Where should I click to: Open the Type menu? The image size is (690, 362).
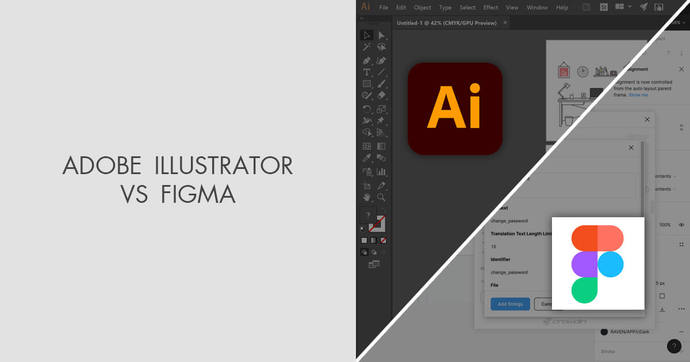point(445,7)
